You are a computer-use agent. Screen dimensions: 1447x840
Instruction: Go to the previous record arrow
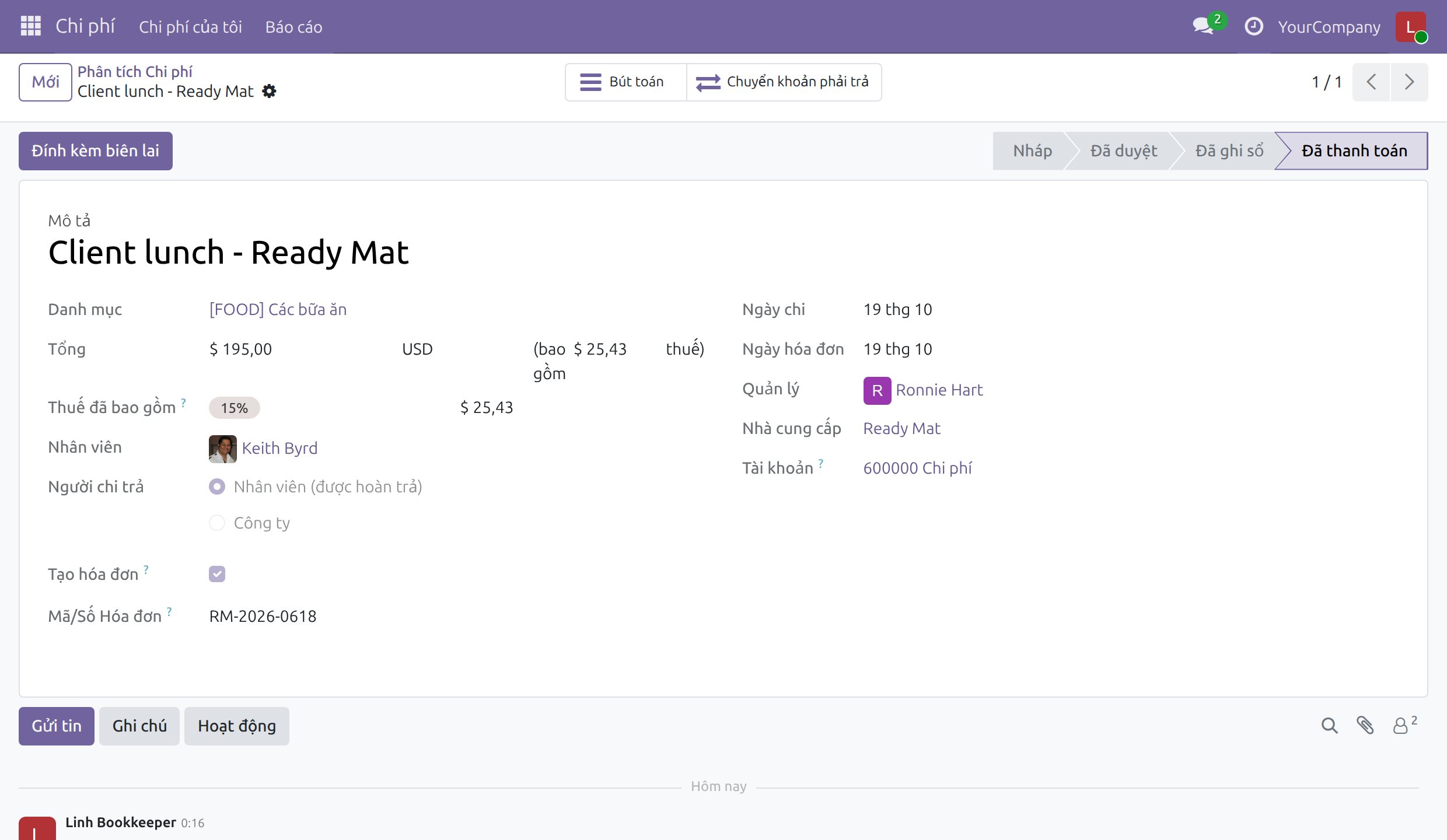tap(1371, 82)
